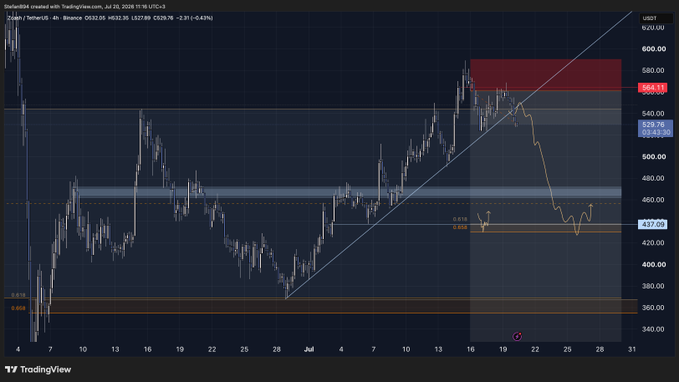Screen dimensions: 679x382
Task: Click the 0.658 fib label beside 437.09 line
Action: click(x=460, y=227)
